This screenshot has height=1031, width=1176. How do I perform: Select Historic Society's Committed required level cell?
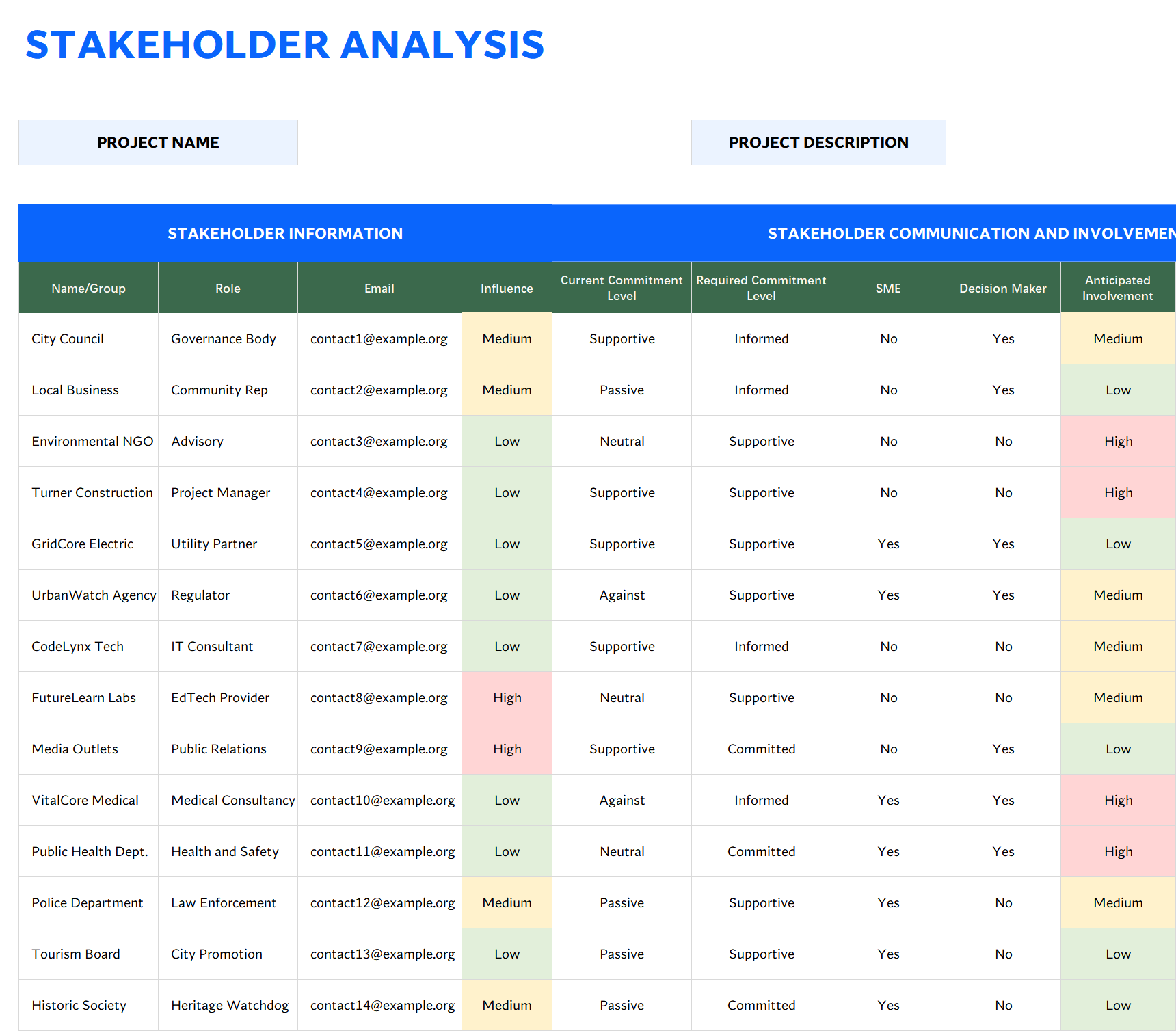761,1005
